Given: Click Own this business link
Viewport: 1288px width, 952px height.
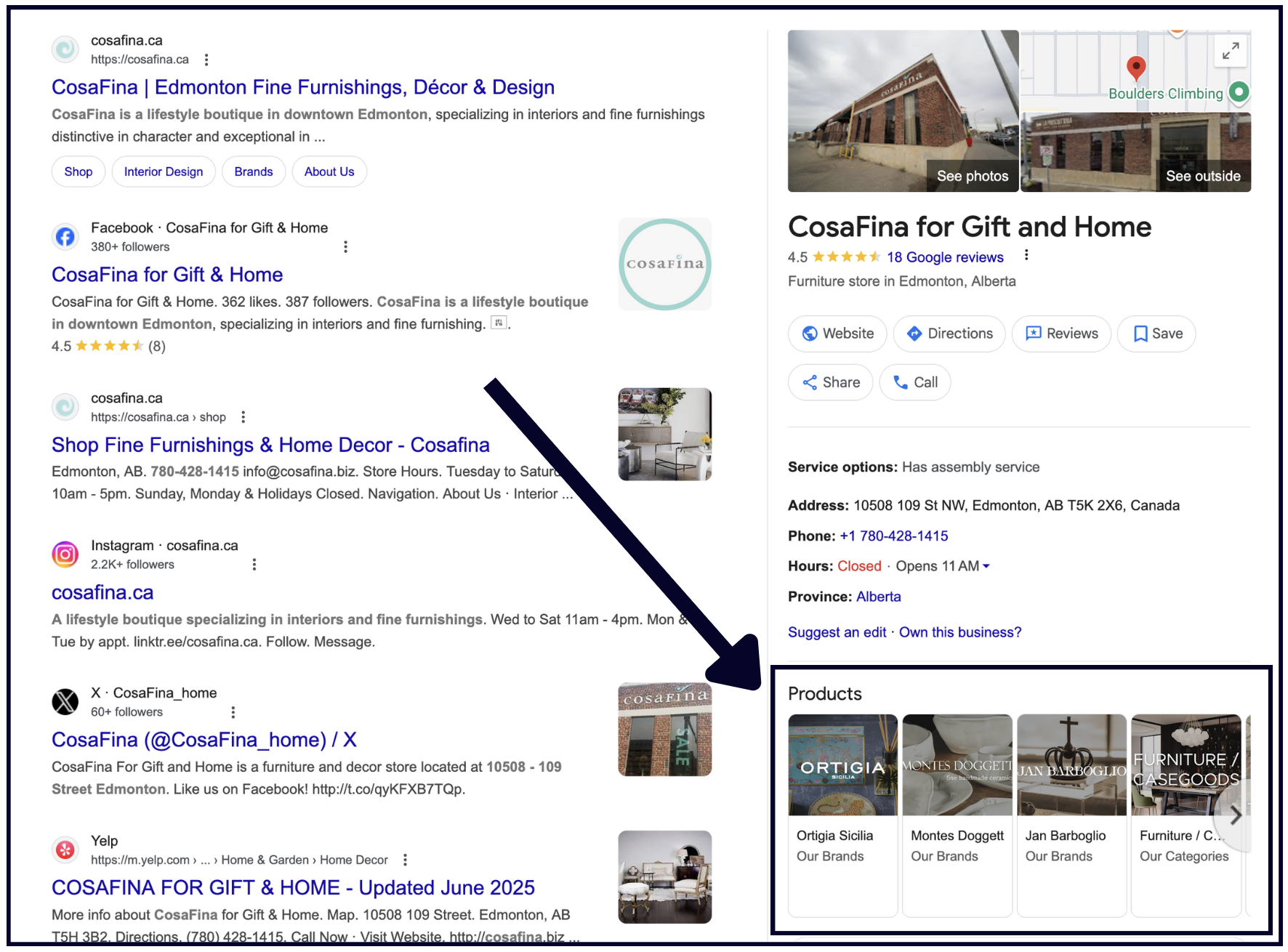Looking at the screenshot, I should click(959, 632).
